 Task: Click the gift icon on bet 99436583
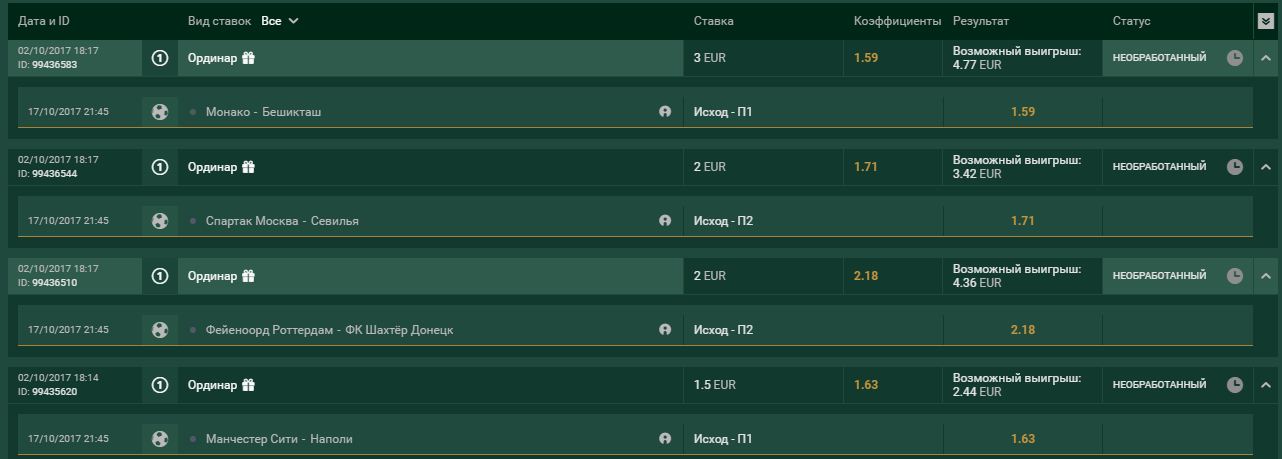[x=249, y=58]
